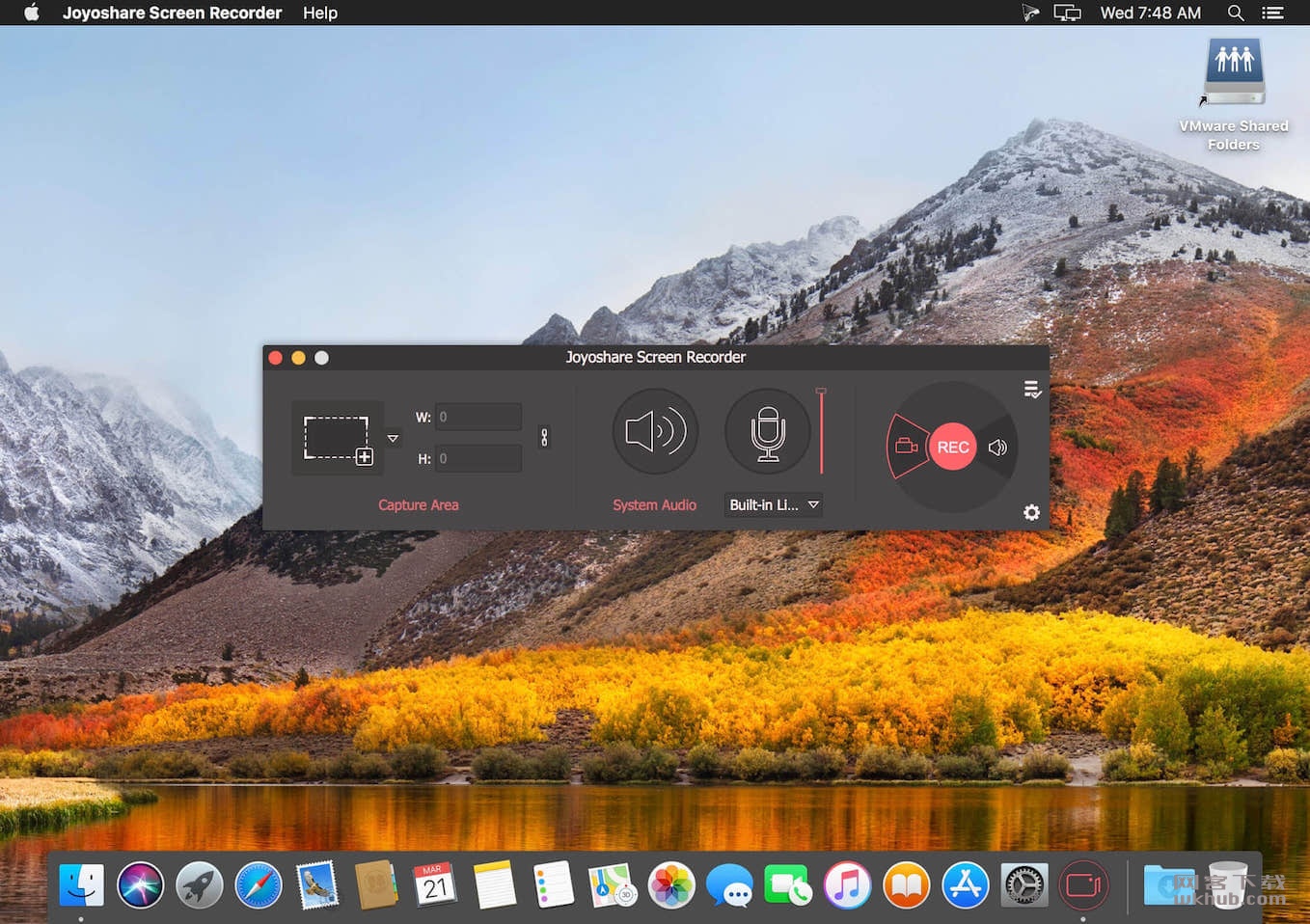The height and width of the screenshot is (924, 1310).
Task: Open Messages from the Dock
Action: coord(730,884)
